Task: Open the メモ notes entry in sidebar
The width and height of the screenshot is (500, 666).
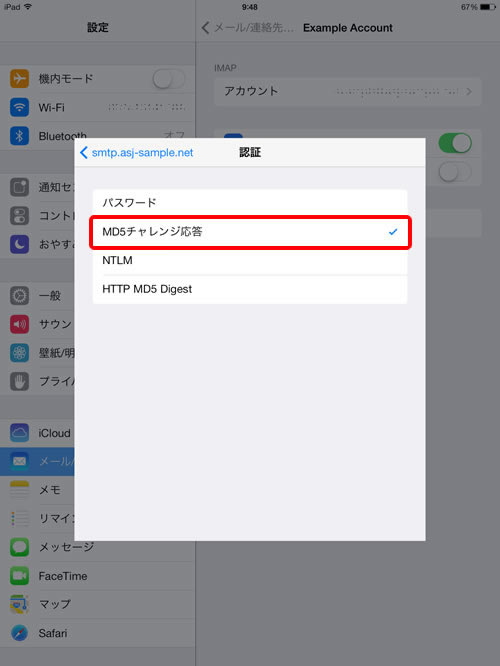Action: click(50, 490)
